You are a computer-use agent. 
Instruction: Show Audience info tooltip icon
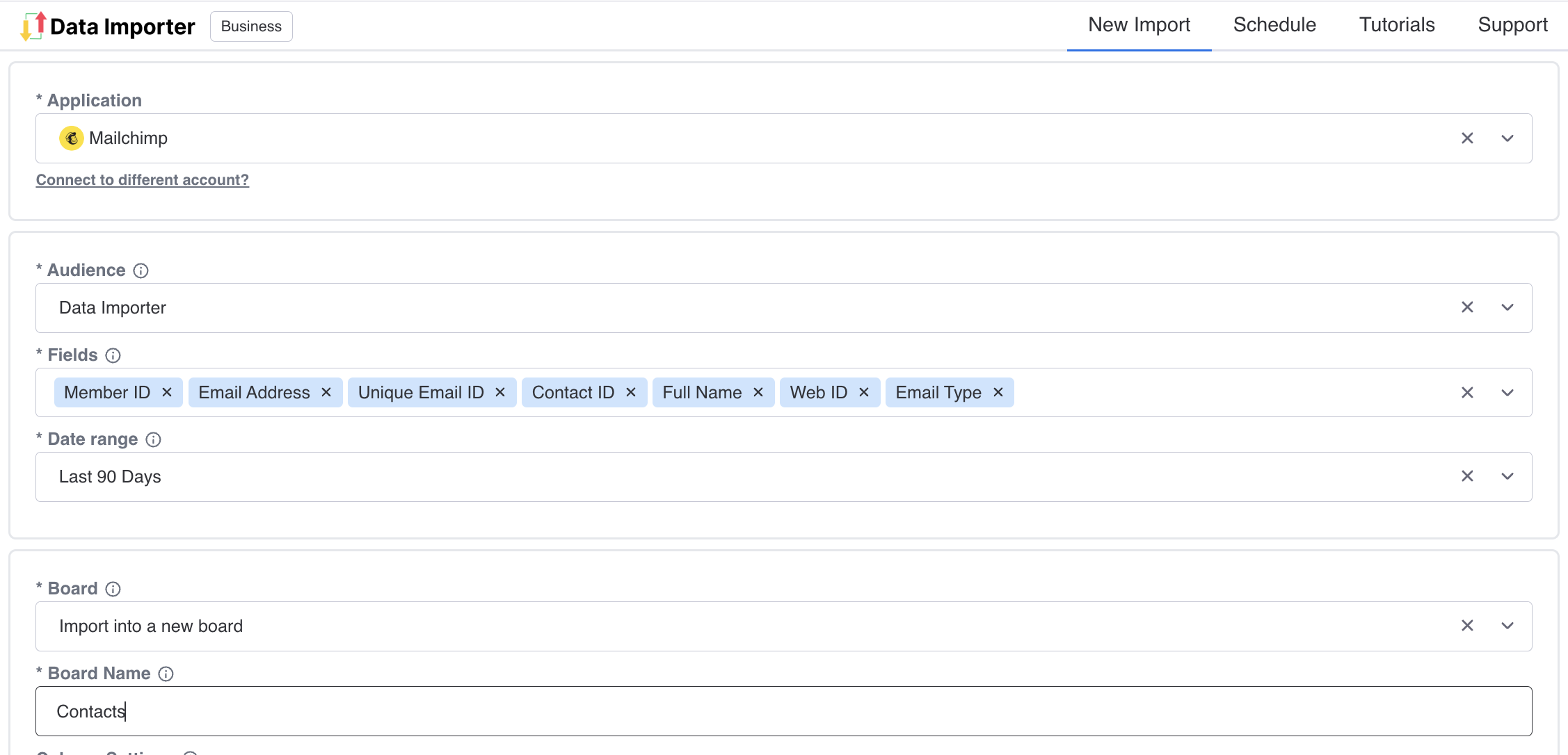tap(141, 270)
